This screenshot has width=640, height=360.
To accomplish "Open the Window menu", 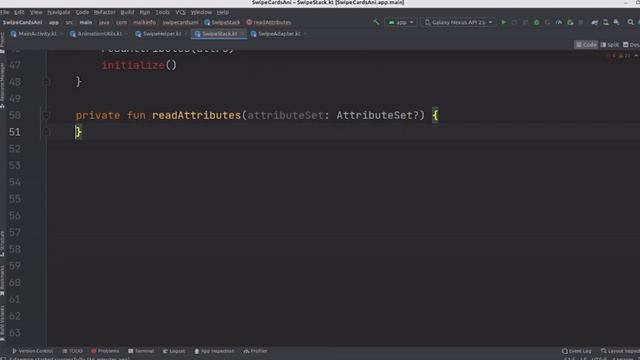I will (201, 12).
